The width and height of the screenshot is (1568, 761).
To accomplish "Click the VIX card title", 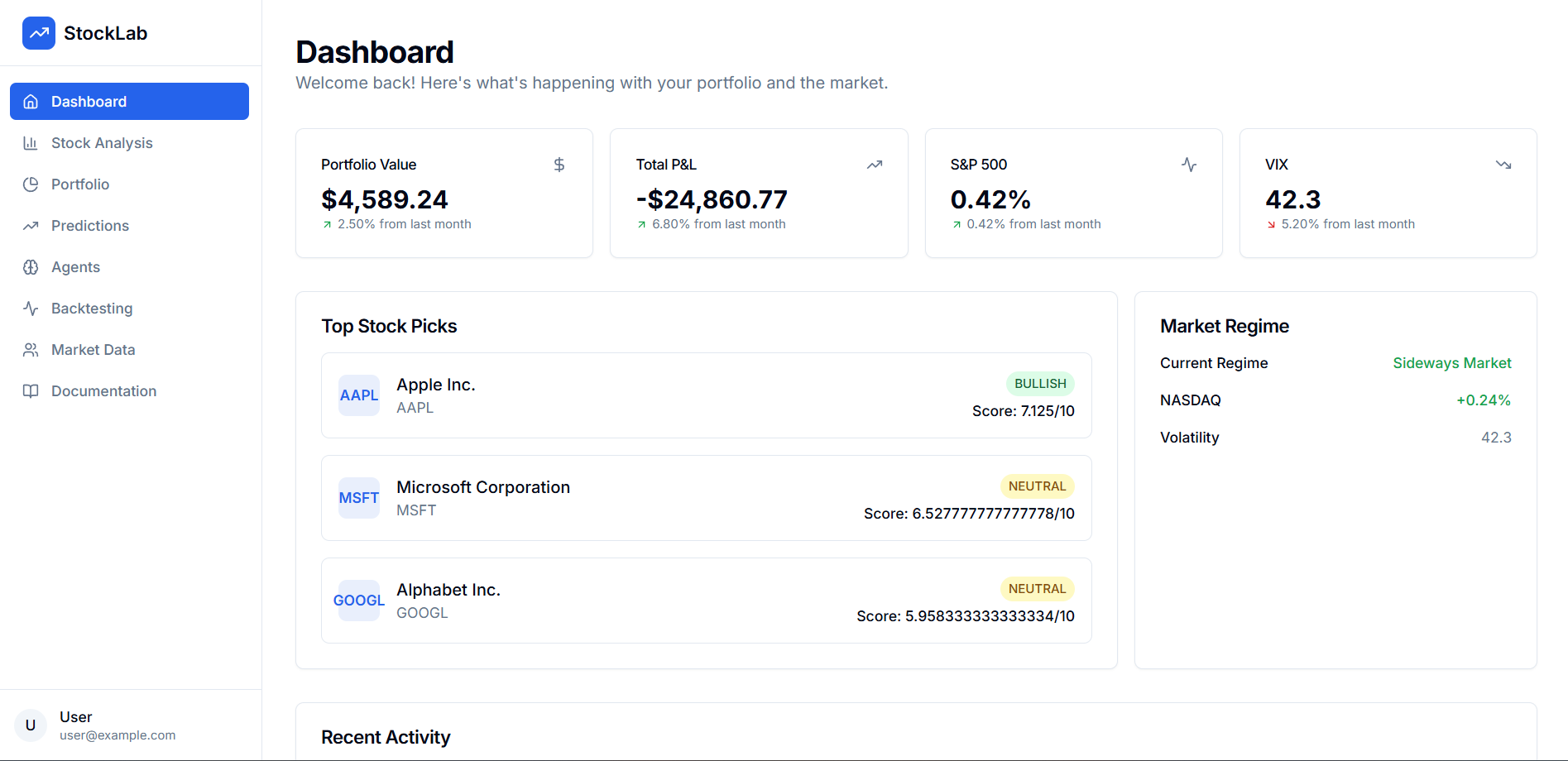I will point(1277,165).
